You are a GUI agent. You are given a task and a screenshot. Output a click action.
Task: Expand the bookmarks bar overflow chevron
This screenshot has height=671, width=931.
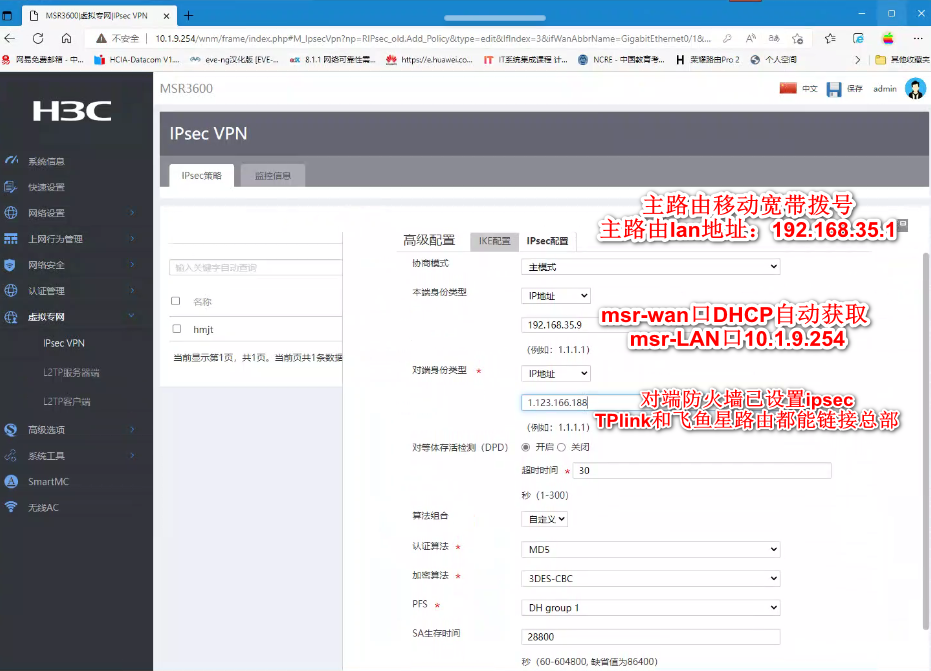[857, 59]
